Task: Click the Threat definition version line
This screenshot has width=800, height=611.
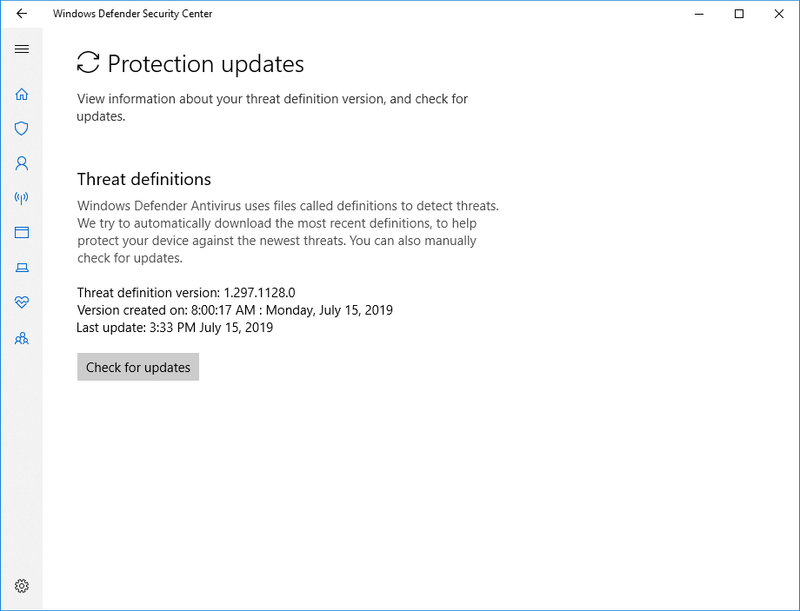Action: click(x=186, y=293)
